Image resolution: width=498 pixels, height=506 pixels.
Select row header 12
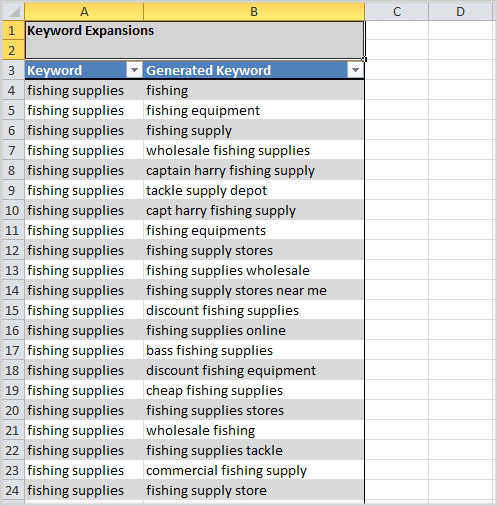pyautogui.click(x=12, y=250)
